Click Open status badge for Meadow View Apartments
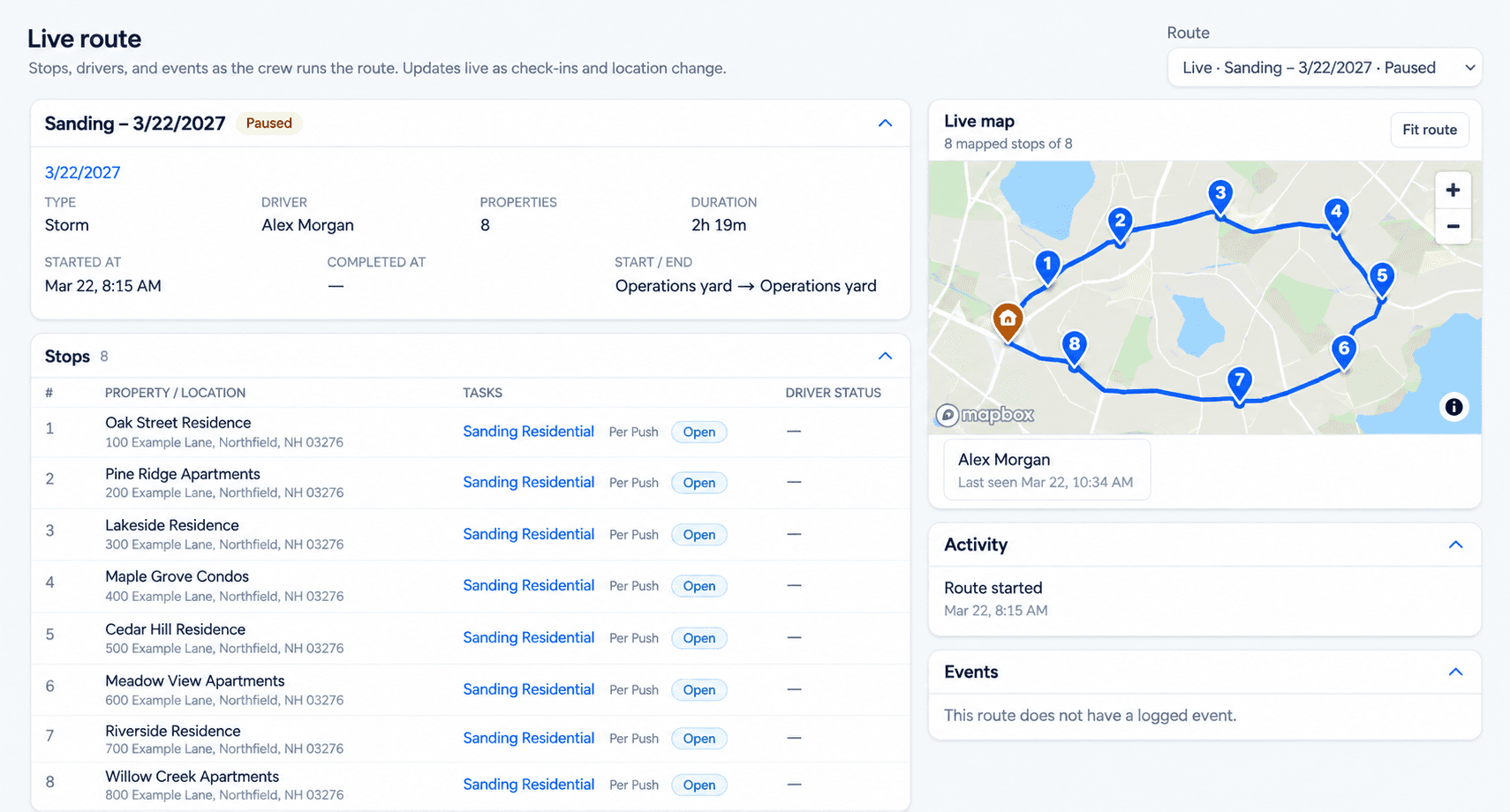Image resolution: width=1510 pixels, height=812 pixels. click(698, 690)
